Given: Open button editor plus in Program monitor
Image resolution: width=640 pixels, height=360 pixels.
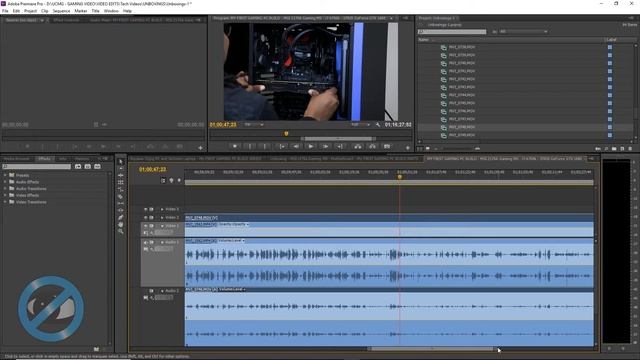Looking at the screenshot, I should [407, 148].
